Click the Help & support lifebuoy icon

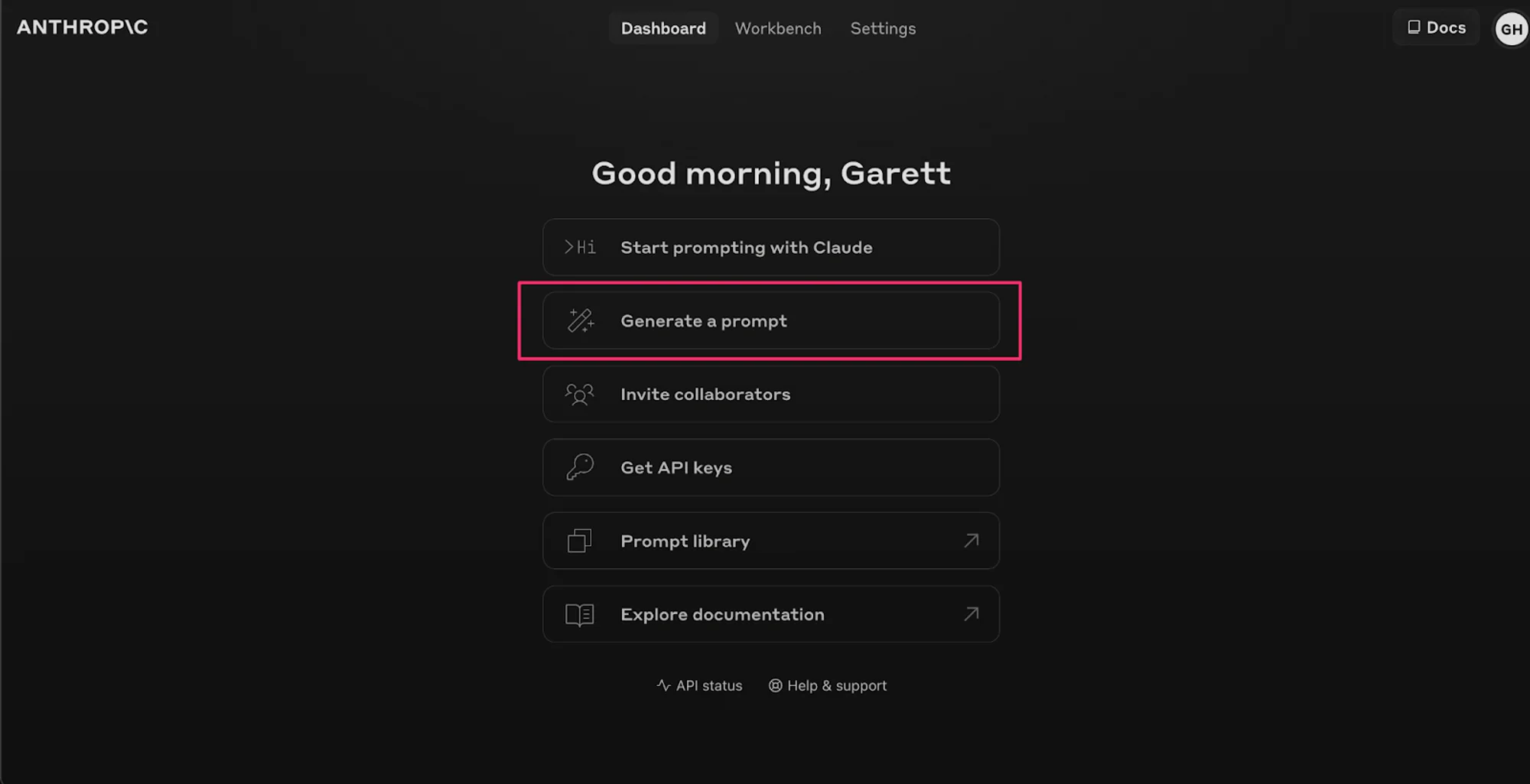point(775,685)
